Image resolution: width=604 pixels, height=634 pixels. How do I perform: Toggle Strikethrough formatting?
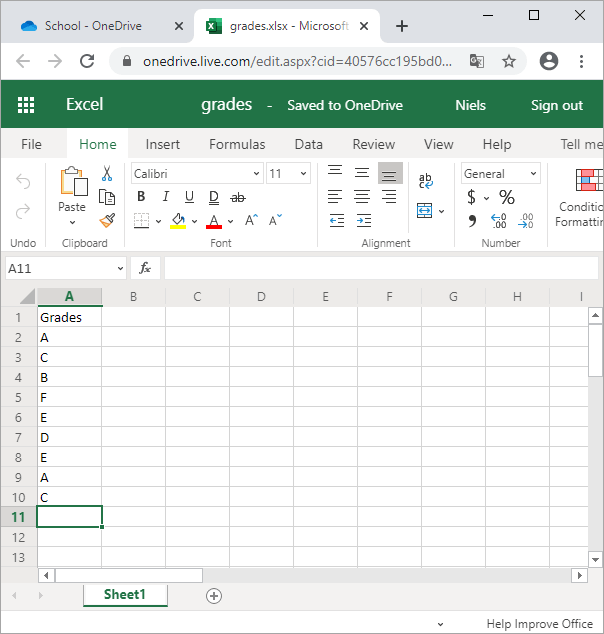coord(237,197)
